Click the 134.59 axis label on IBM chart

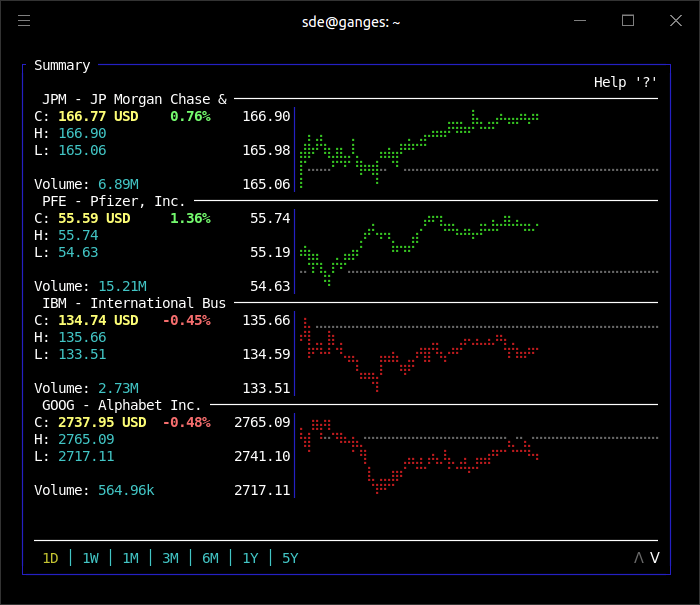266,355
